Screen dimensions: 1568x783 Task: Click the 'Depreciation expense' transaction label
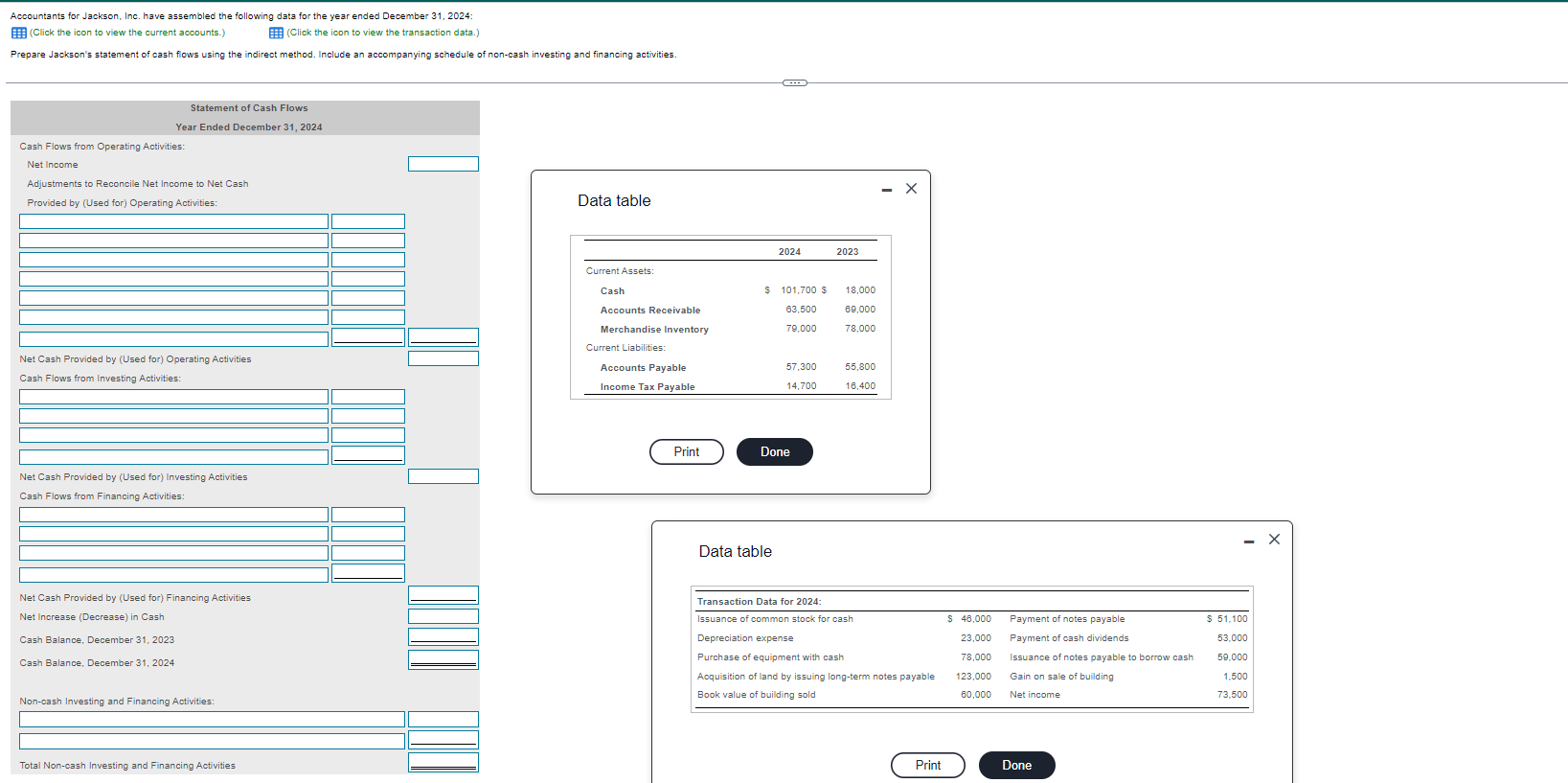coord(745,638)
